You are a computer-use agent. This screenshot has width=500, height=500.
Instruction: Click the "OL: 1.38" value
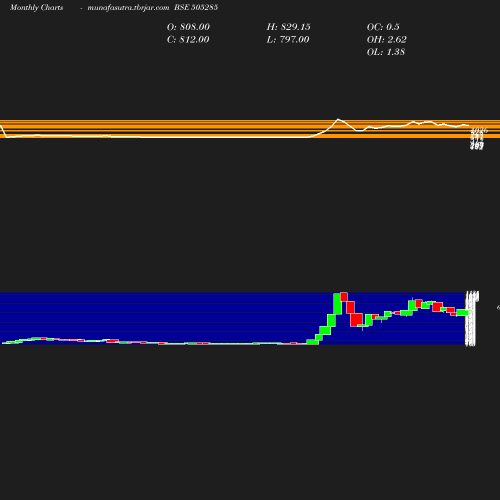point(386,52)
